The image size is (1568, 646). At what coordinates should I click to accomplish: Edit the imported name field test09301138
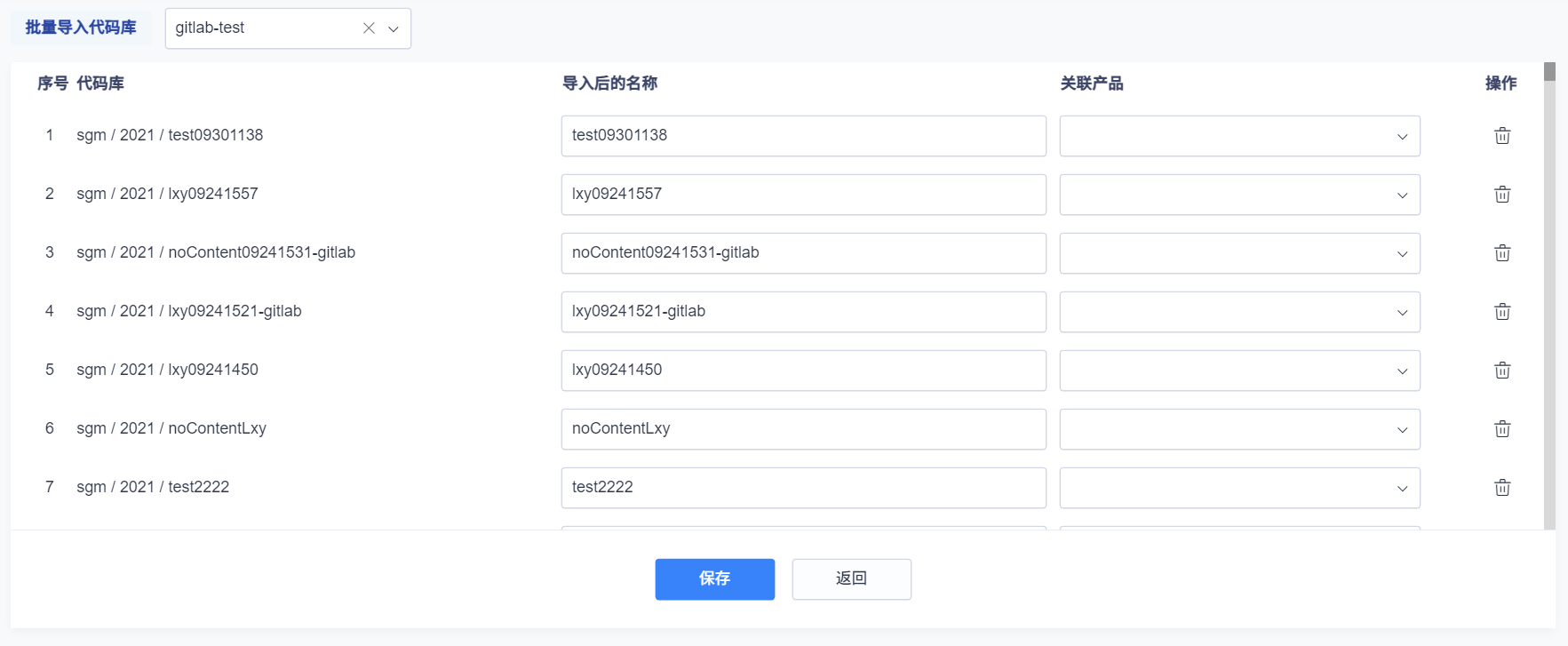pos(803,136)
